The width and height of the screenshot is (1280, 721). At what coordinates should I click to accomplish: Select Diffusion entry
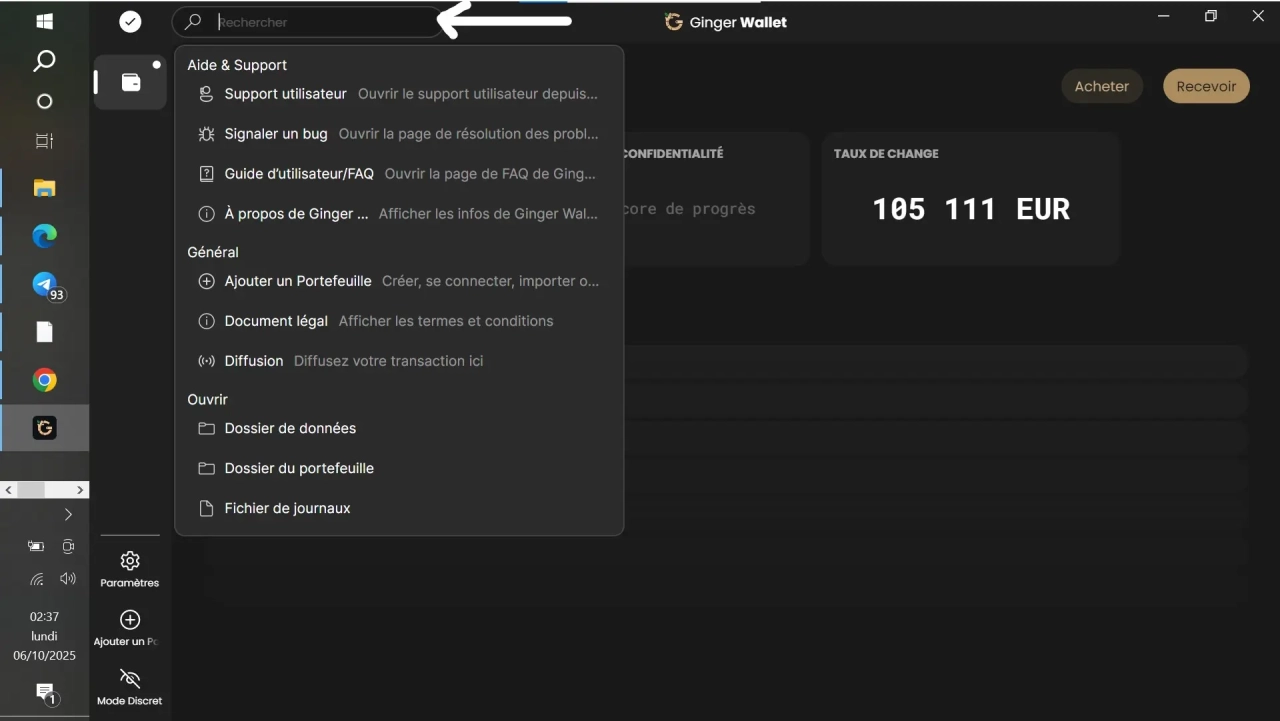coord(399,361)
